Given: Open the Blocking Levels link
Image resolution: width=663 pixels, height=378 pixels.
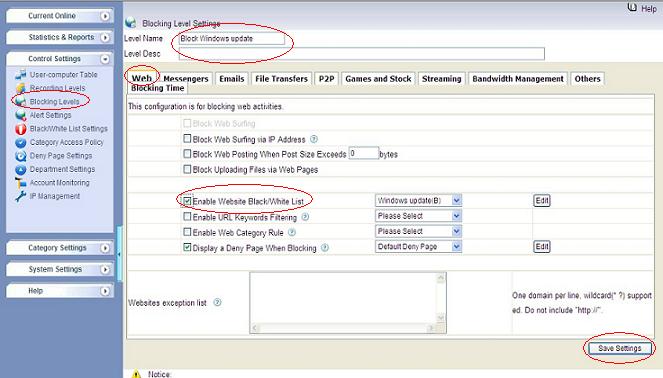Looking at the screenshot, I should tap(55, 101).
